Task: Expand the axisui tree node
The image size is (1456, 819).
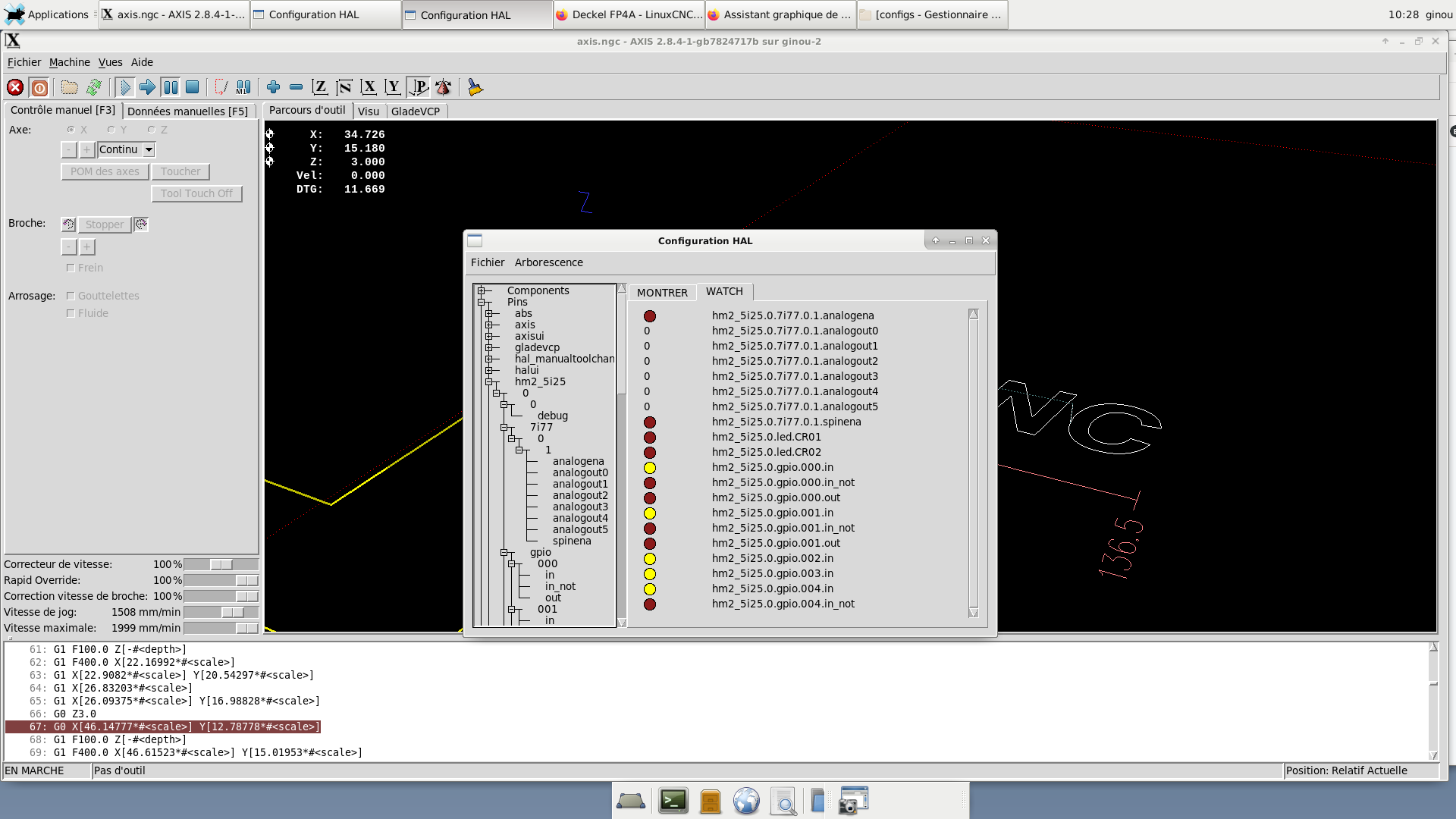Action: coord(488,336)
